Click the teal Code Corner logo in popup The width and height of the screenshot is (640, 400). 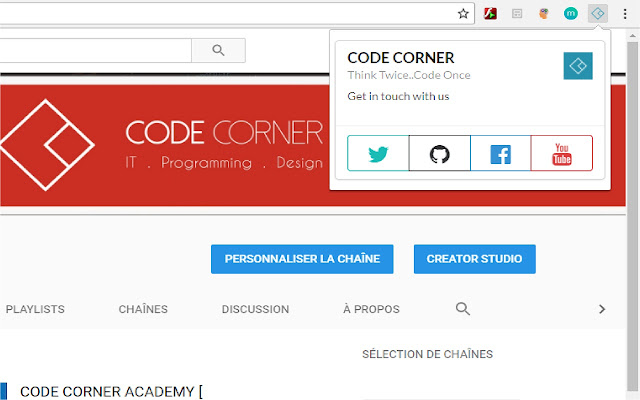click(x=578, y=66)
